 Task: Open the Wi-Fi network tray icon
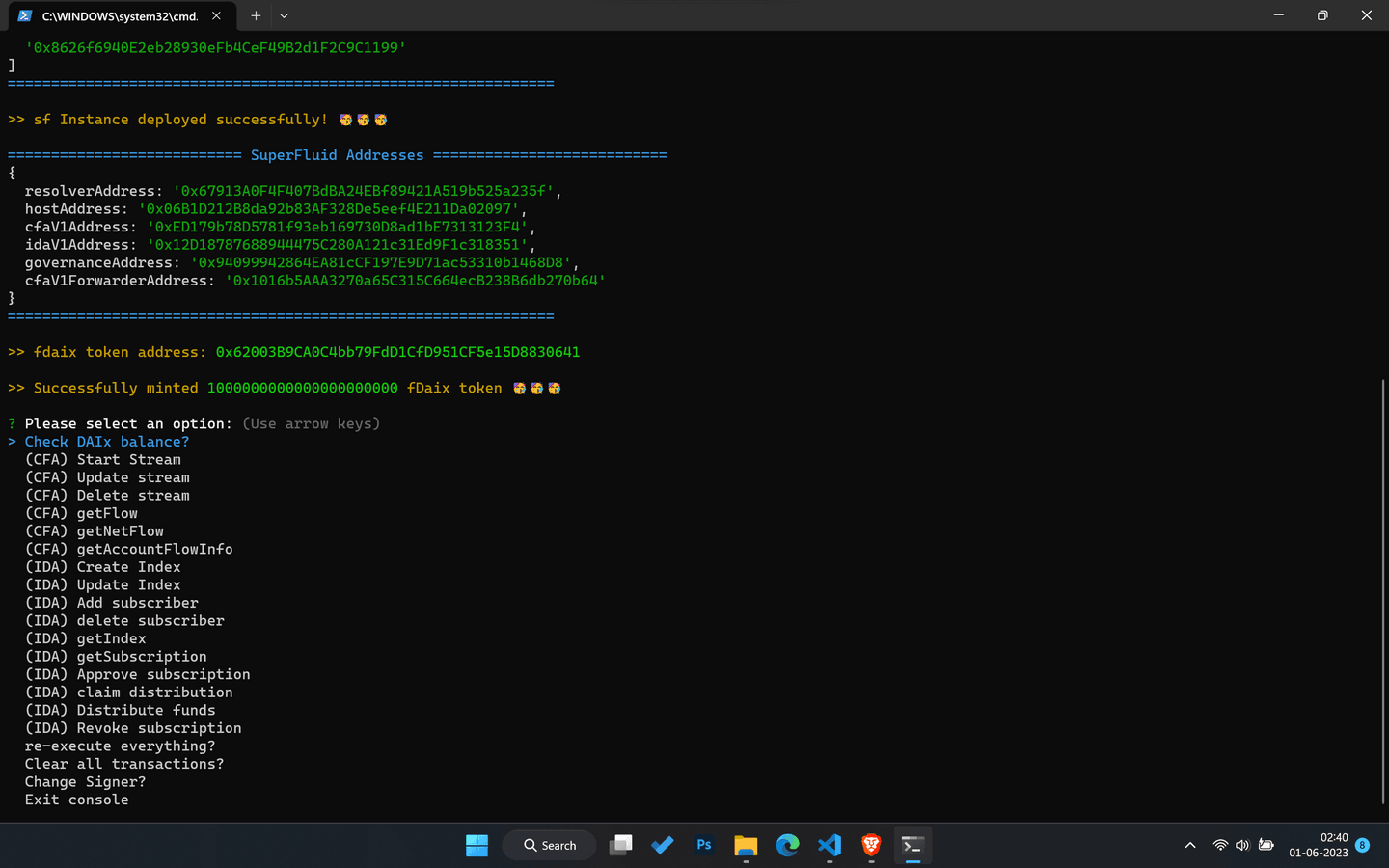pos(1220,846)
